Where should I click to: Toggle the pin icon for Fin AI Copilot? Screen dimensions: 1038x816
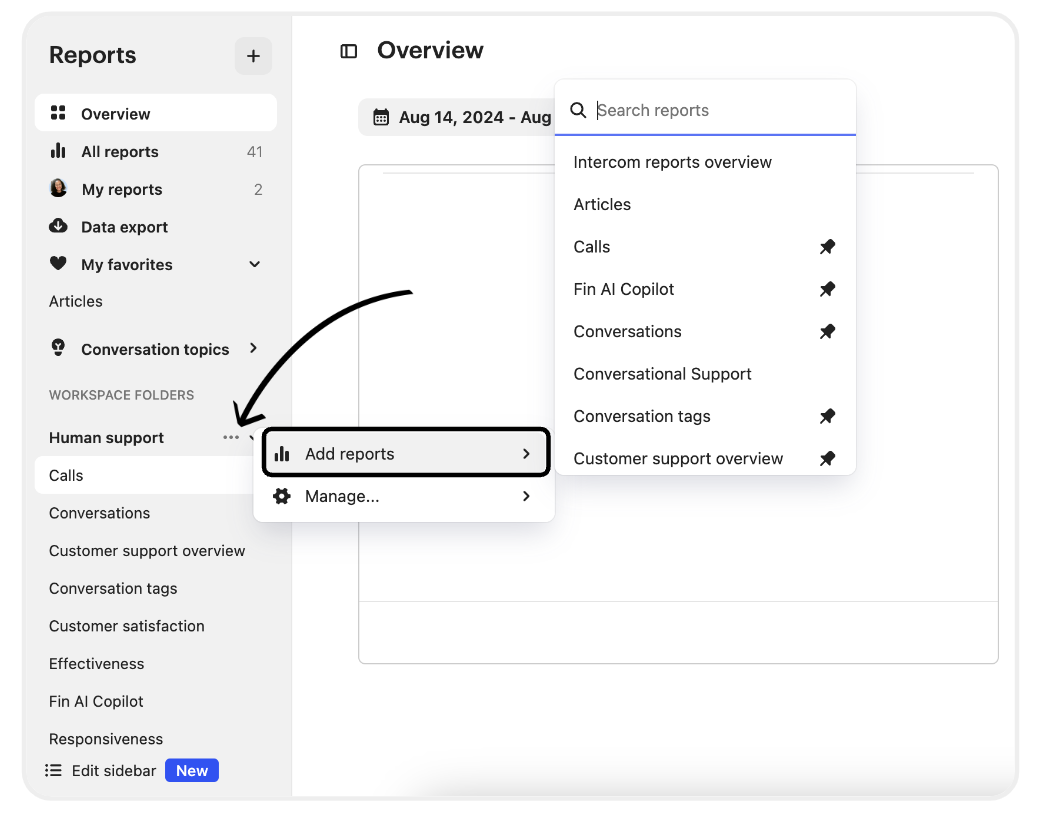827,289
